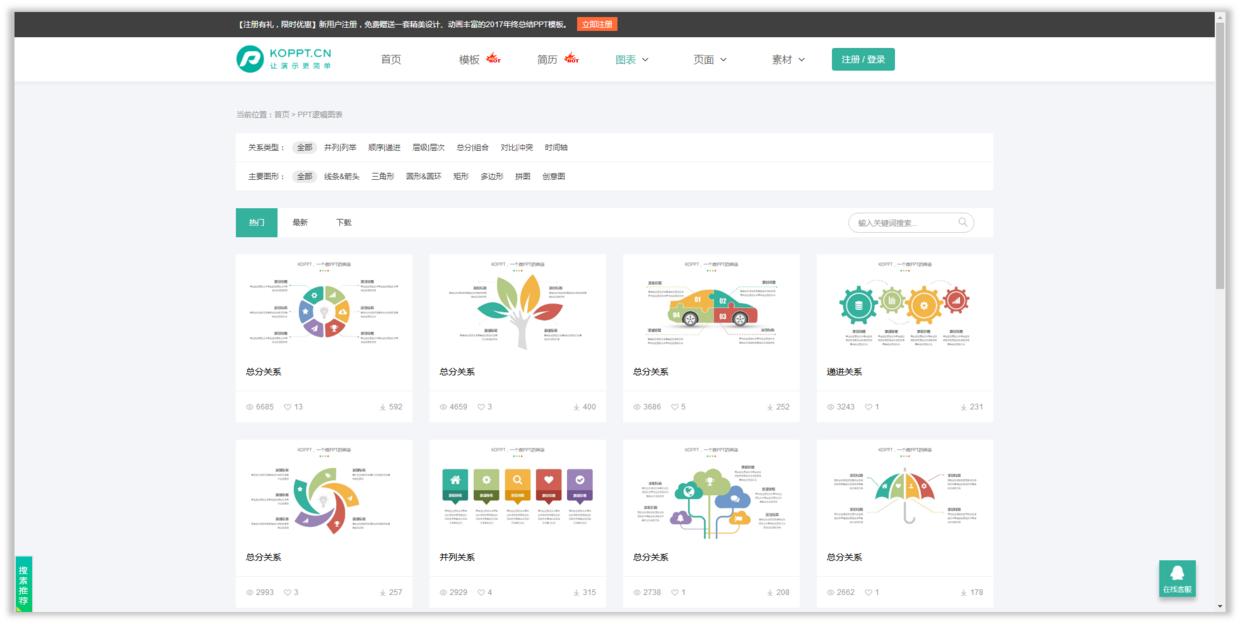Click the eye icon beside 3243

[831, 407]
